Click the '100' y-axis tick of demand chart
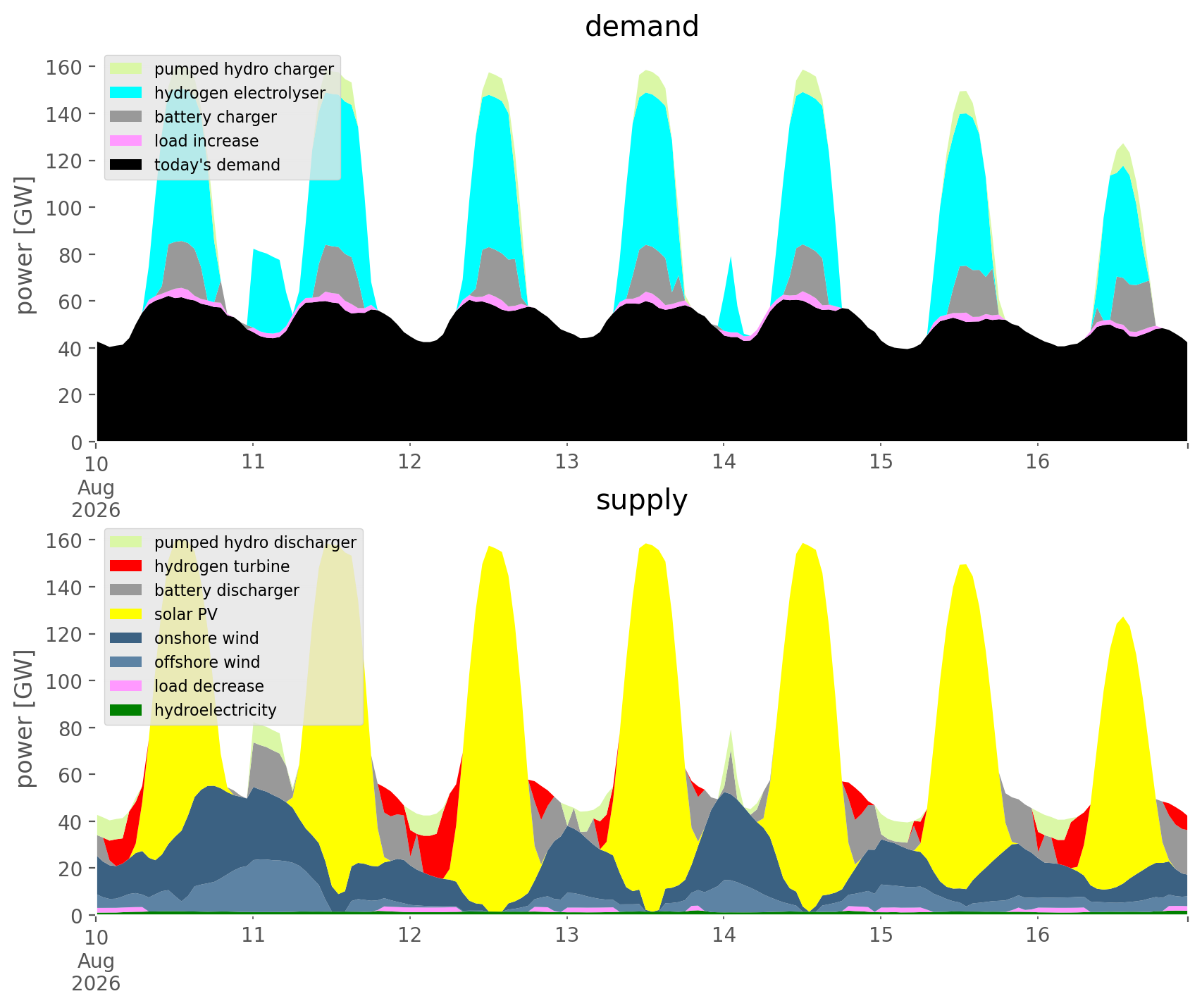 (x=64, y=208)
